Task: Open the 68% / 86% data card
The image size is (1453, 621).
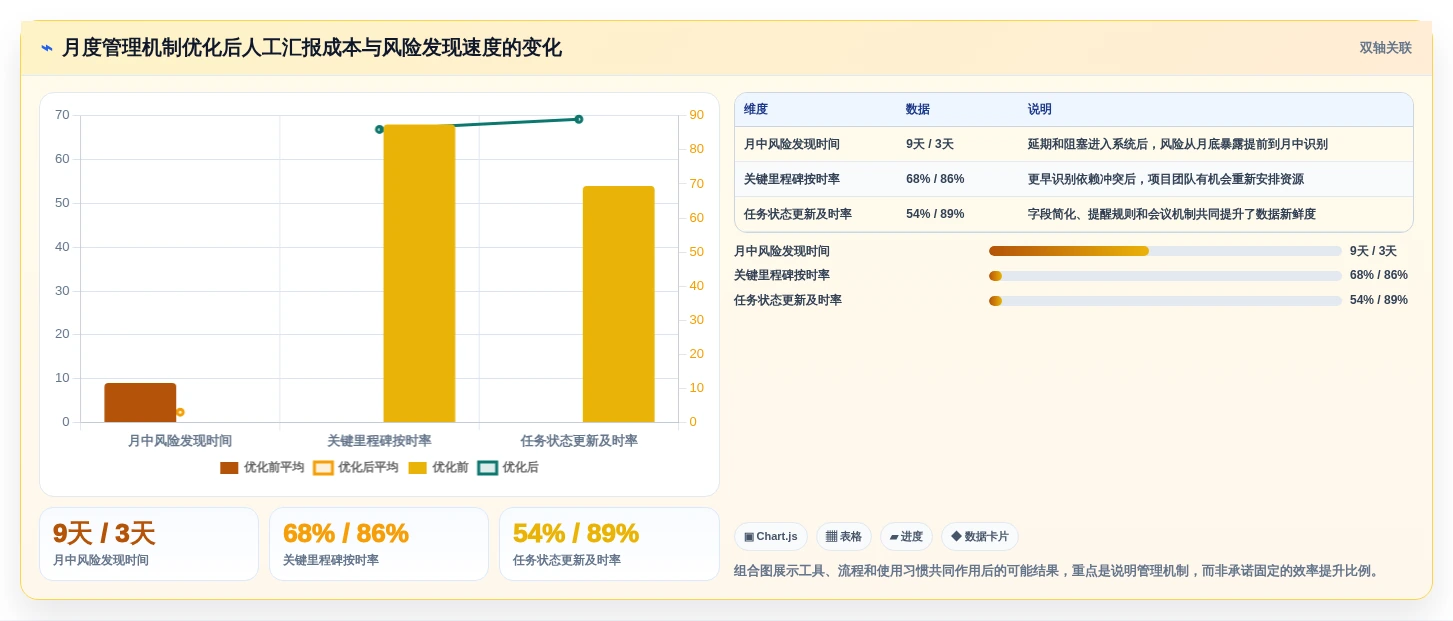Action: pos(379,544)
